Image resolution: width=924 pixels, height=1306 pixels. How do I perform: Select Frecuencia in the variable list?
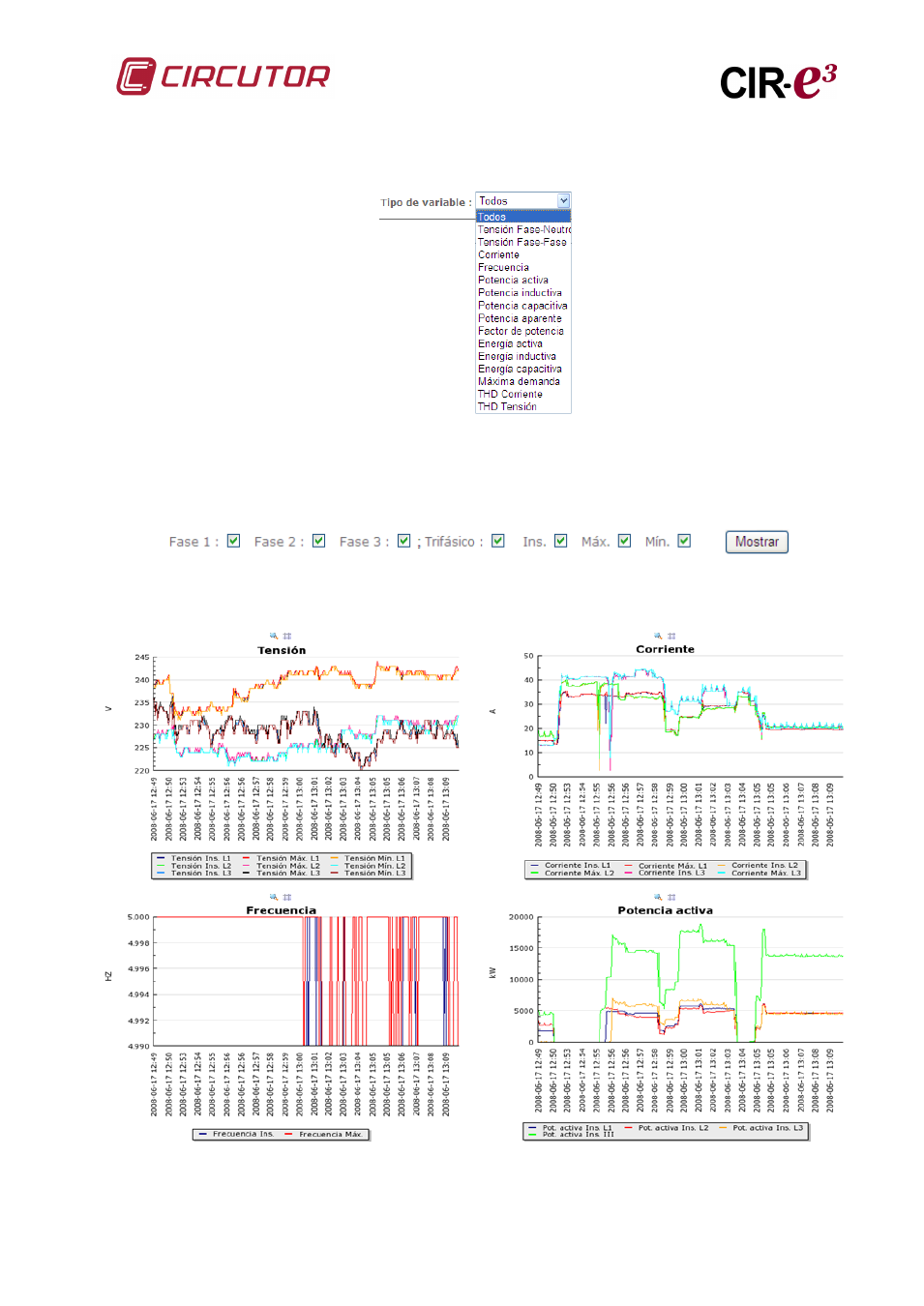pyautogui.click(x=523, y=267)
